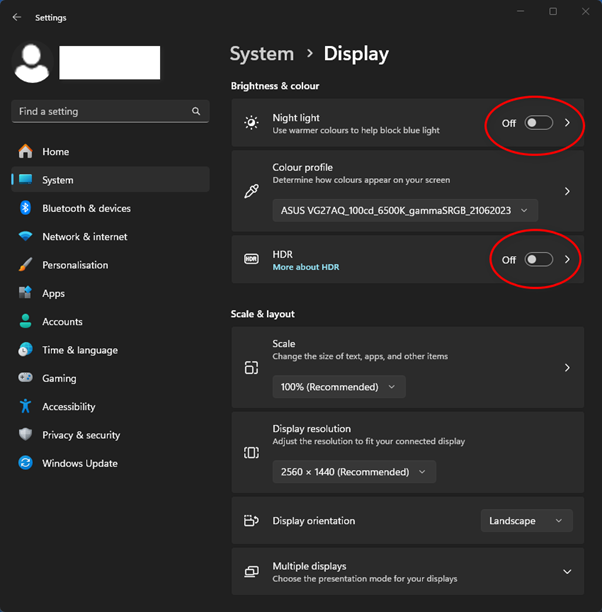Screen dimensions: 602x612
Task: Open Network & internet via its Wi-Fi icon
Action: coord(25,237)
